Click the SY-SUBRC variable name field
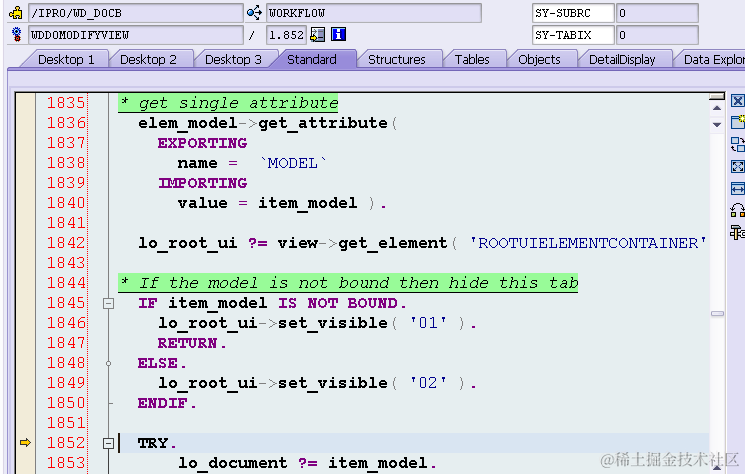 (x=573, y=13)
